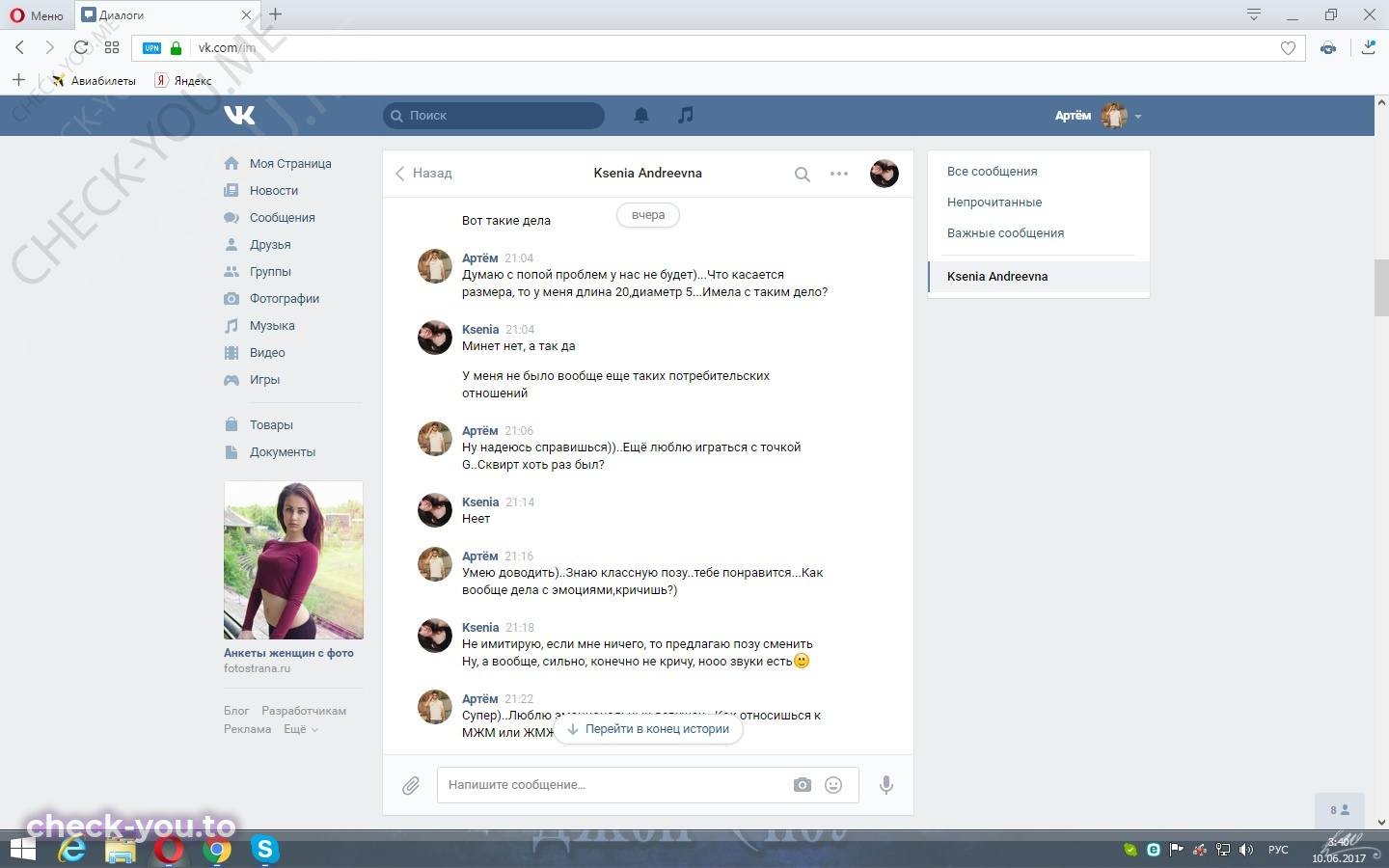Open the taskbar volume speaker icon
1389x868 pixels.
[1245, 850]
